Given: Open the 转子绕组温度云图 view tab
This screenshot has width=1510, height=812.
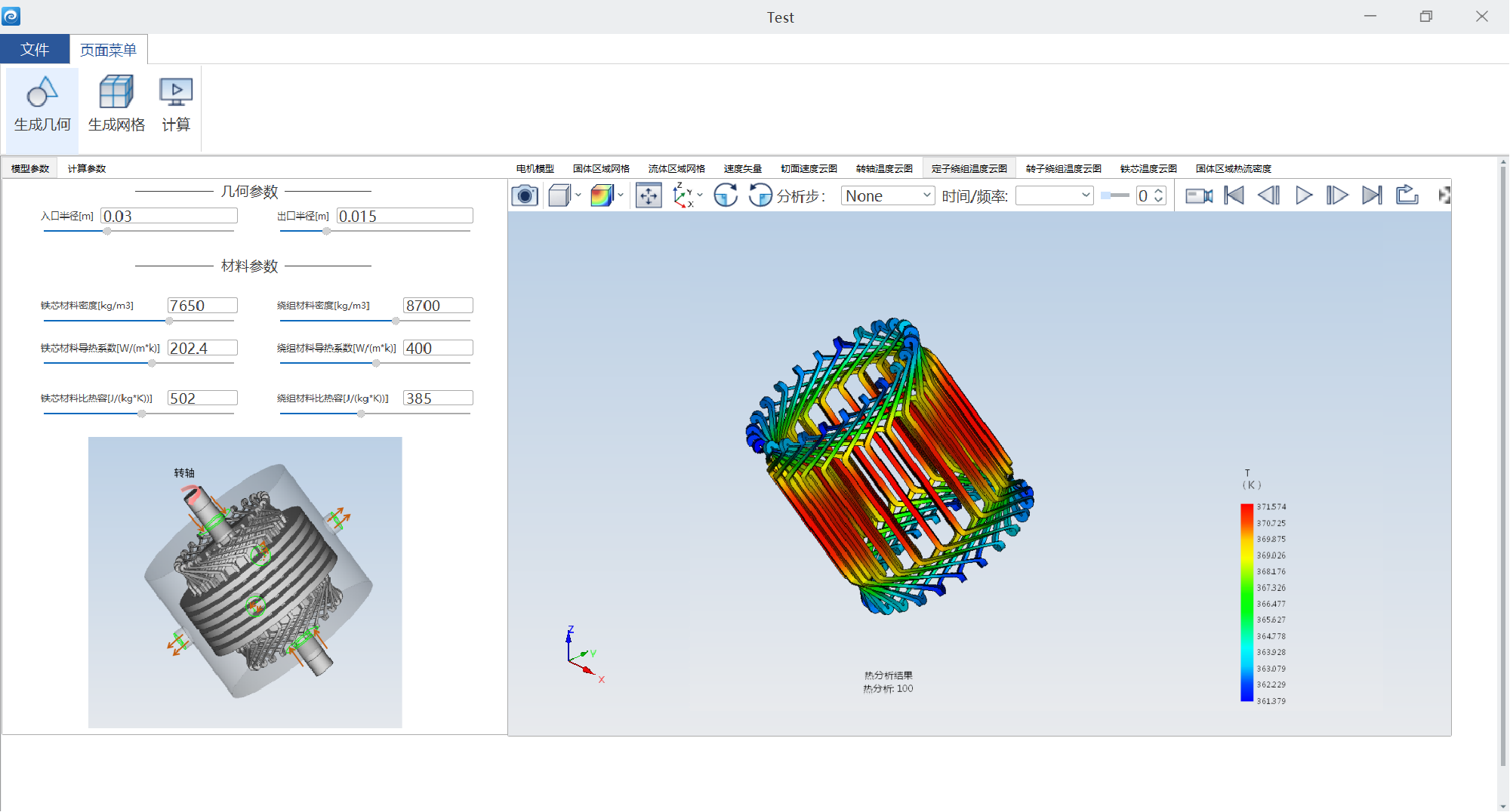Looking at the screenshot, I should pyautogui.click(x=1064, y=168).
